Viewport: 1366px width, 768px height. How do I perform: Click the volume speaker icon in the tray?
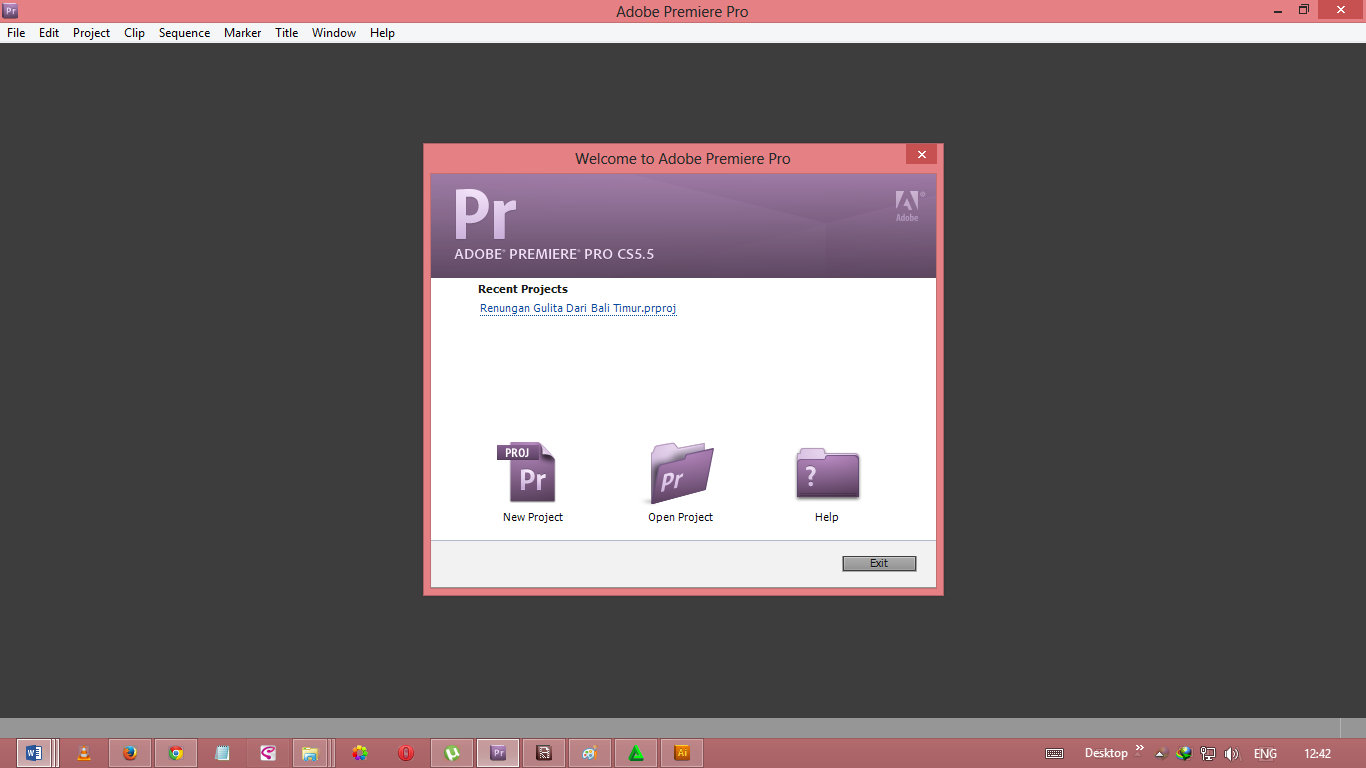pos(1231,754)
